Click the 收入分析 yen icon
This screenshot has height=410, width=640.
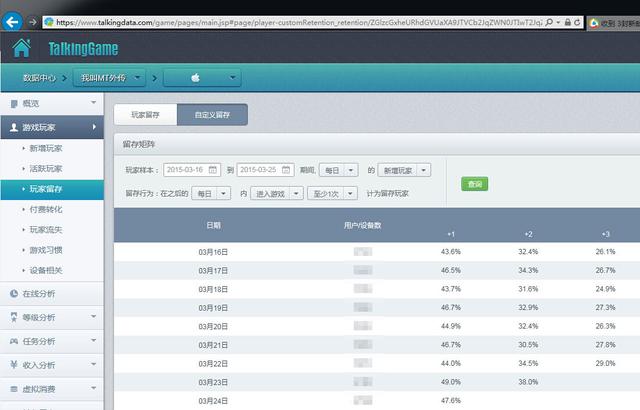[14, 365]
